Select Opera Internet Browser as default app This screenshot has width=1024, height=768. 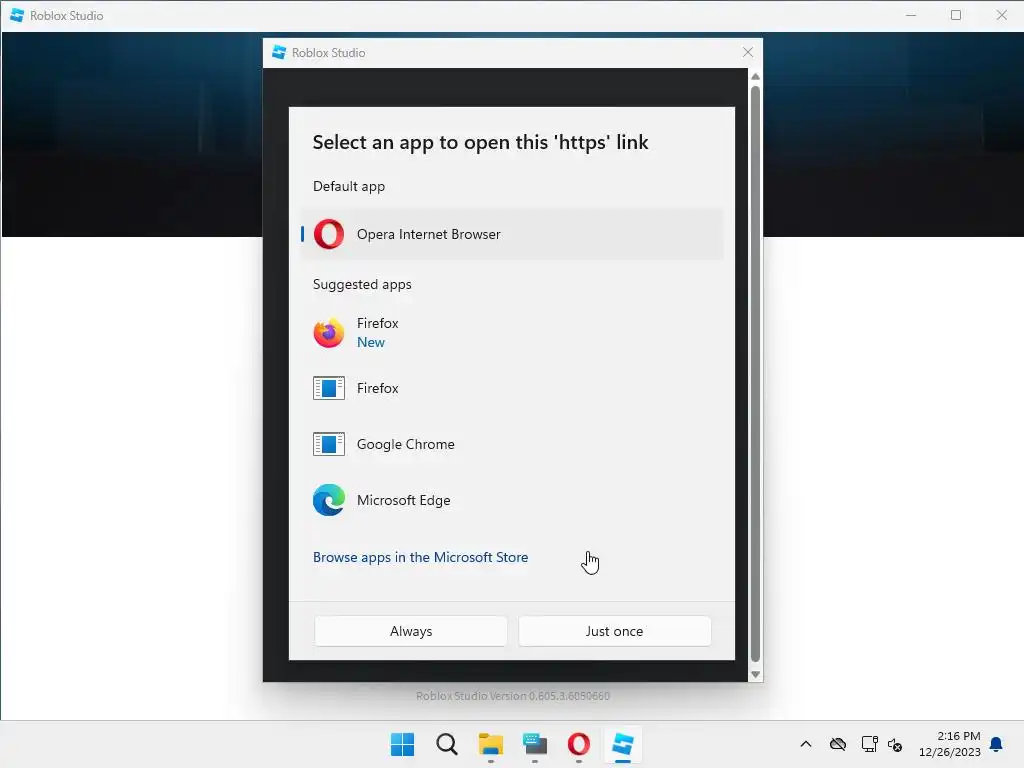(x=512, y=234)
